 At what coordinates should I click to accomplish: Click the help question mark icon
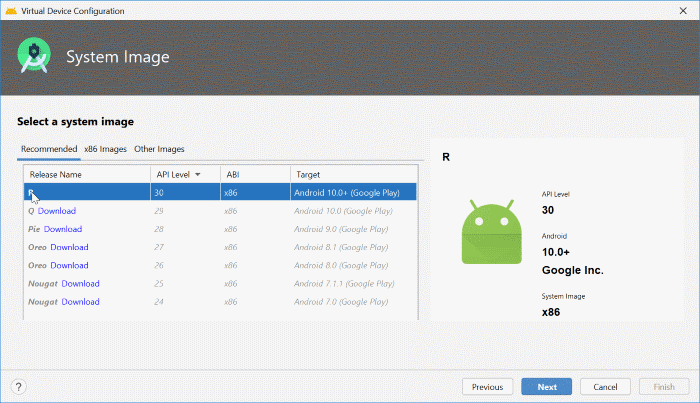point(19,386)
